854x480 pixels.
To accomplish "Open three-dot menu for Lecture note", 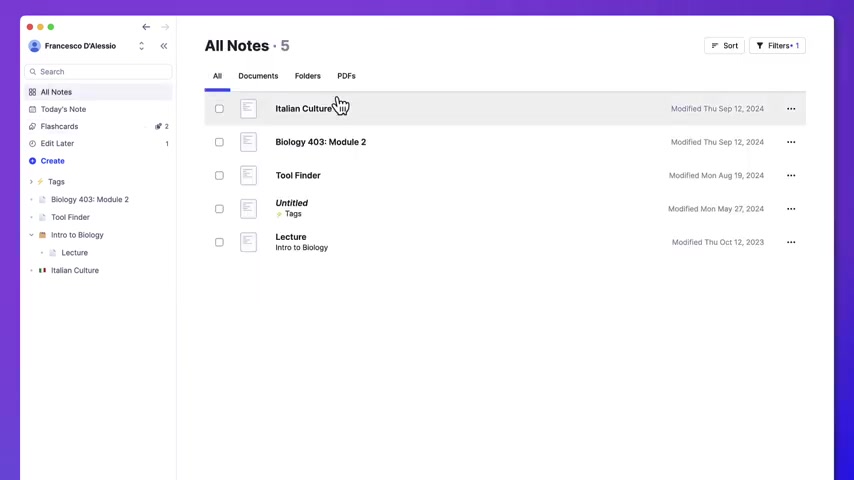I will point(790,242).
